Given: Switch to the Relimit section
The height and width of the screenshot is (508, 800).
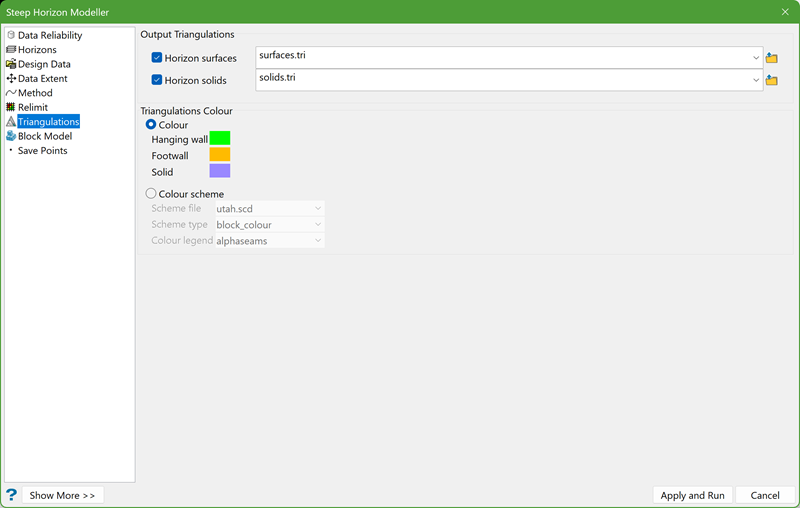Looking at the screenshot, I should [33, 107].
